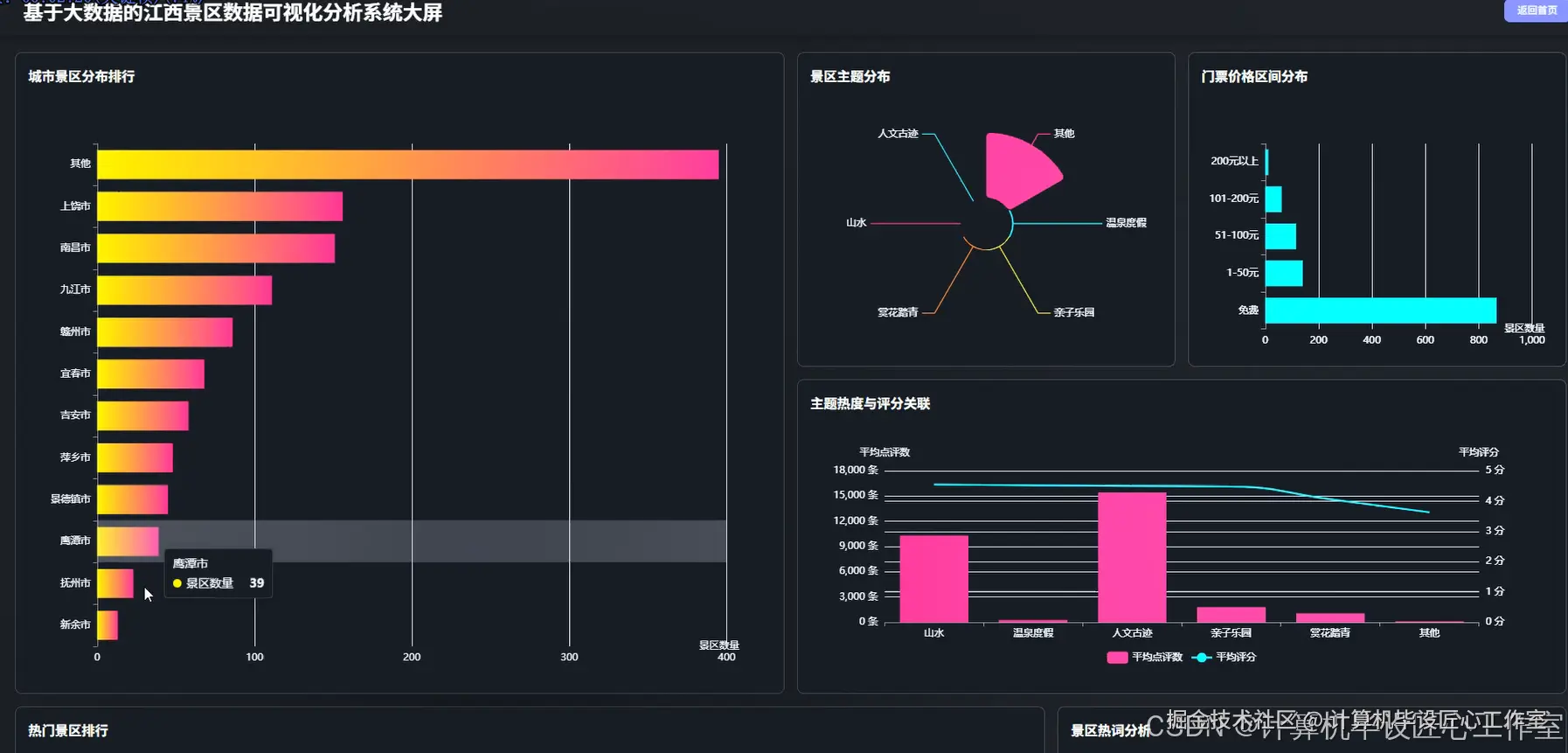Click the 温泉度假 x-axis label in heat chart

pos(1033,633)
